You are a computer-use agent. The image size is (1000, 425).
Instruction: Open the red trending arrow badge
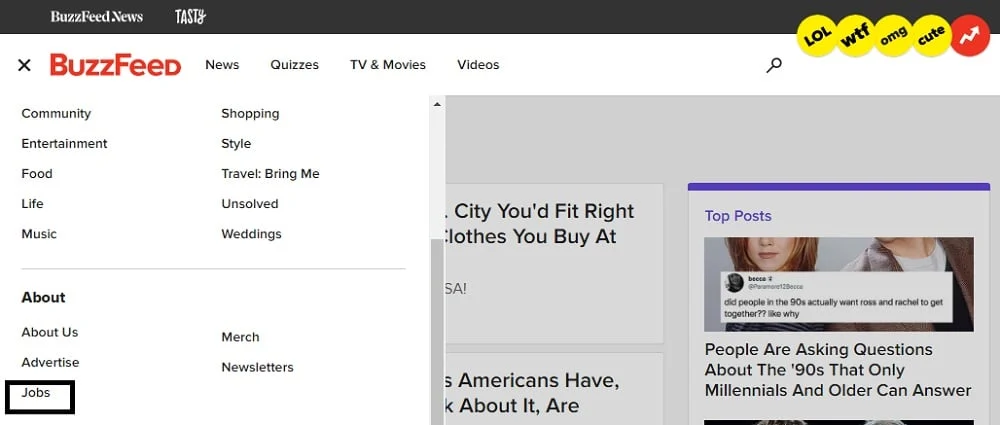(968, 36)
